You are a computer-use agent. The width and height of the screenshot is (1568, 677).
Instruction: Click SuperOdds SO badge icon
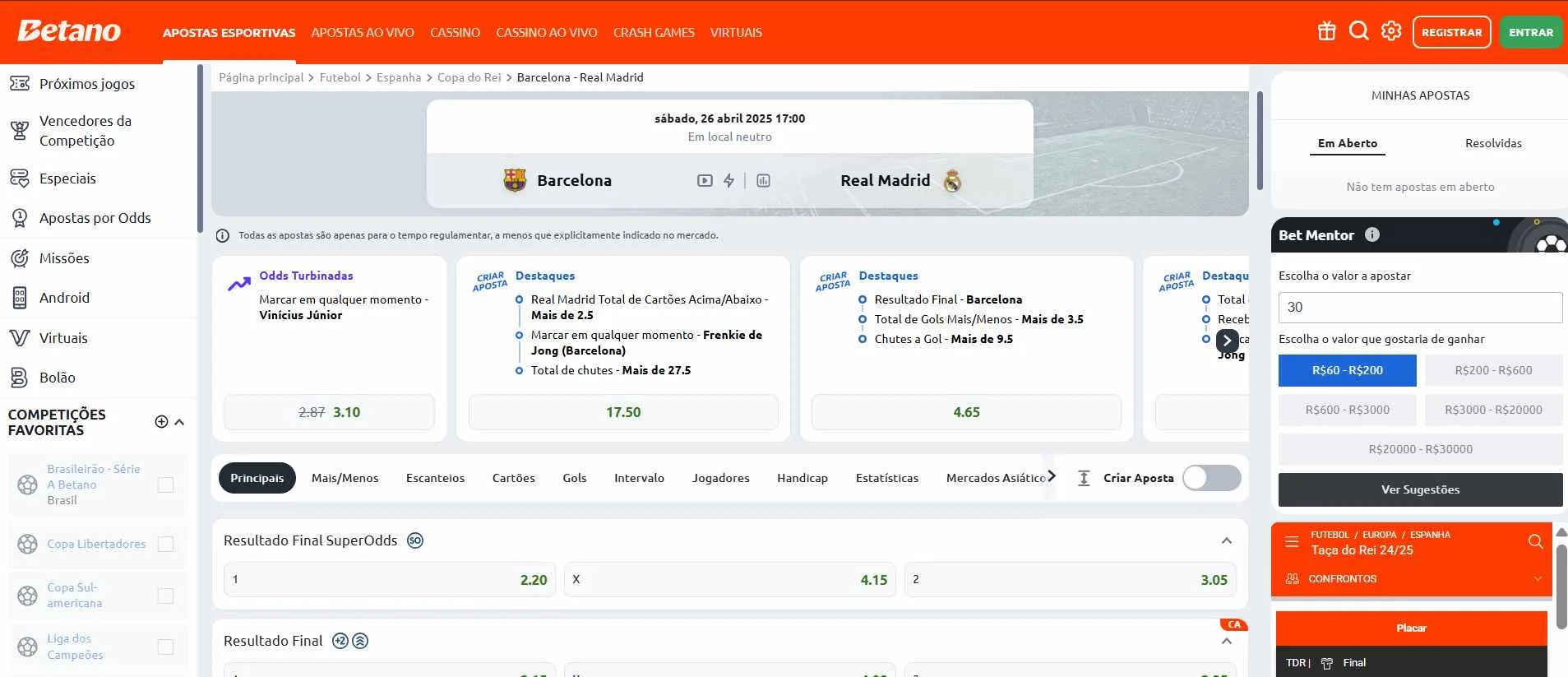415,540
